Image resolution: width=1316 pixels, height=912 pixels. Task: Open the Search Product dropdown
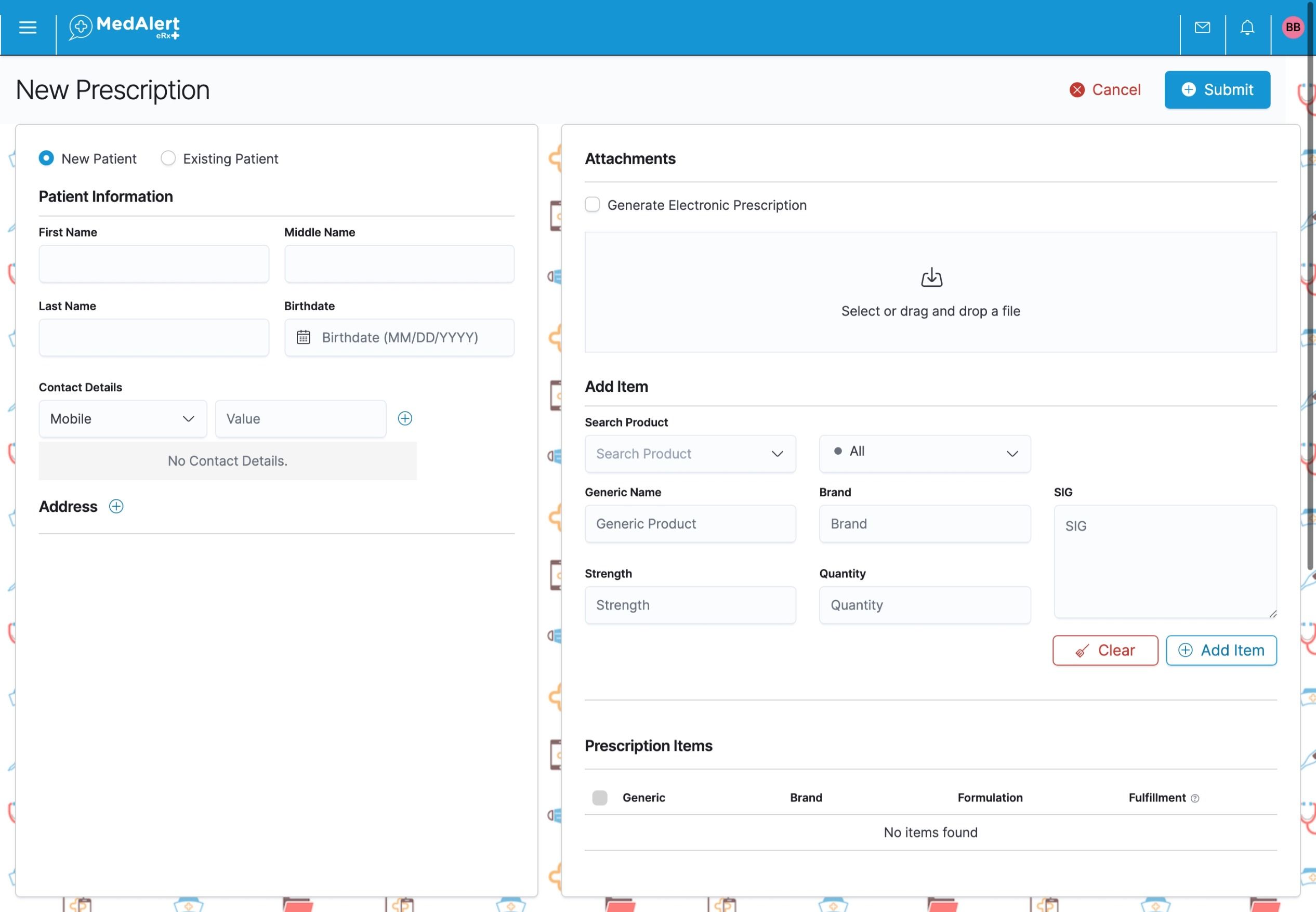690,454
